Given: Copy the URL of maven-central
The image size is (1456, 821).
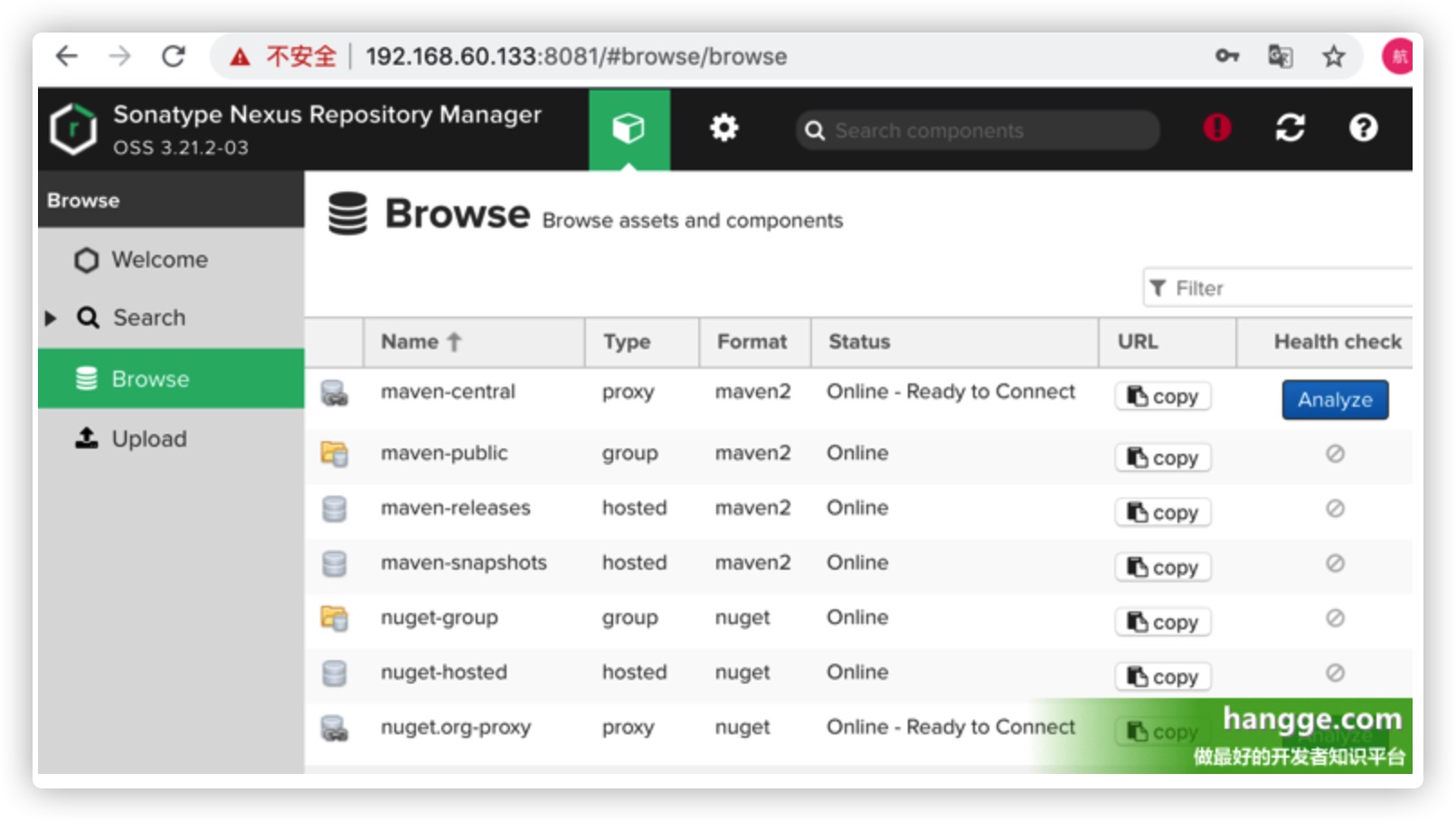Looking at the screenshot, I should coord(1163,396).
